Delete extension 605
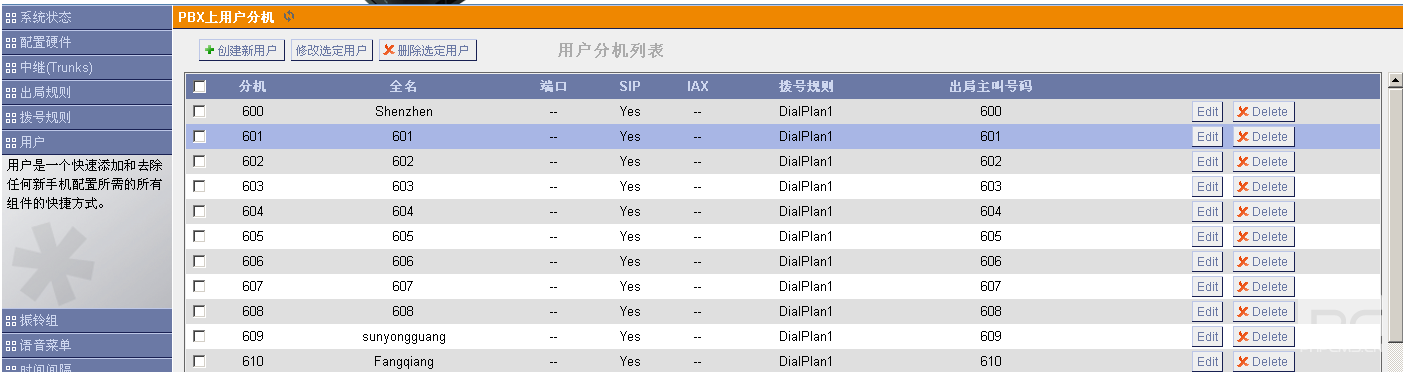1403x372 pixels. (1263, 236)
